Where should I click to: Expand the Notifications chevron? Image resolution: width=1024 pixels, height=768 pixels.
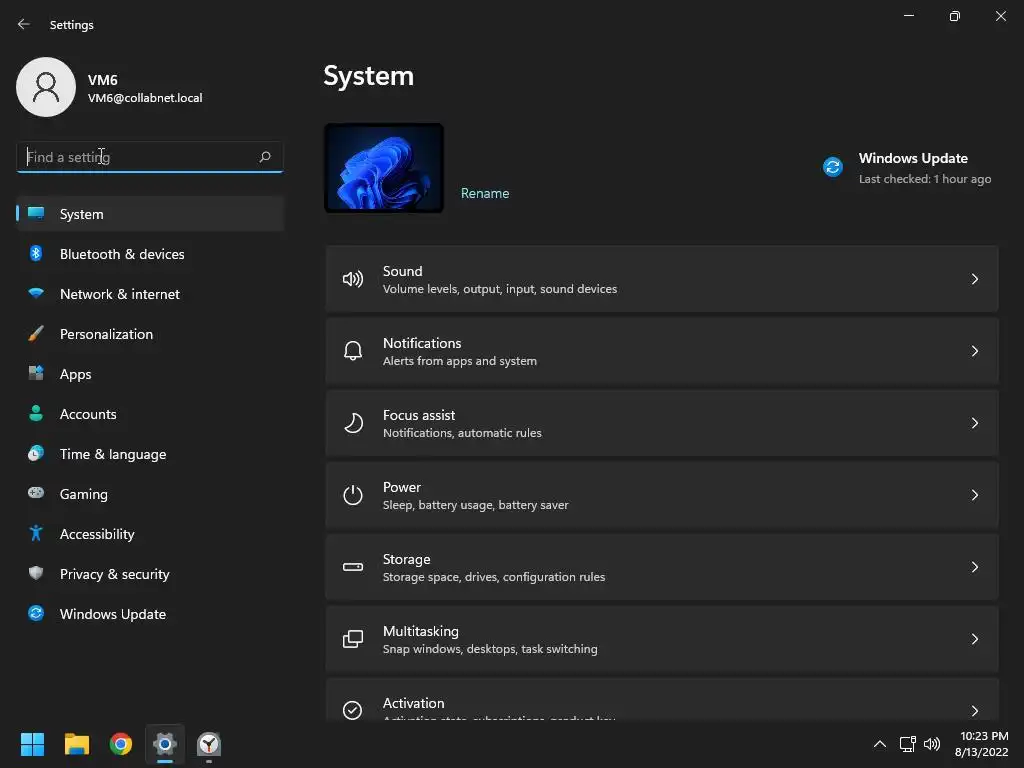974,351
